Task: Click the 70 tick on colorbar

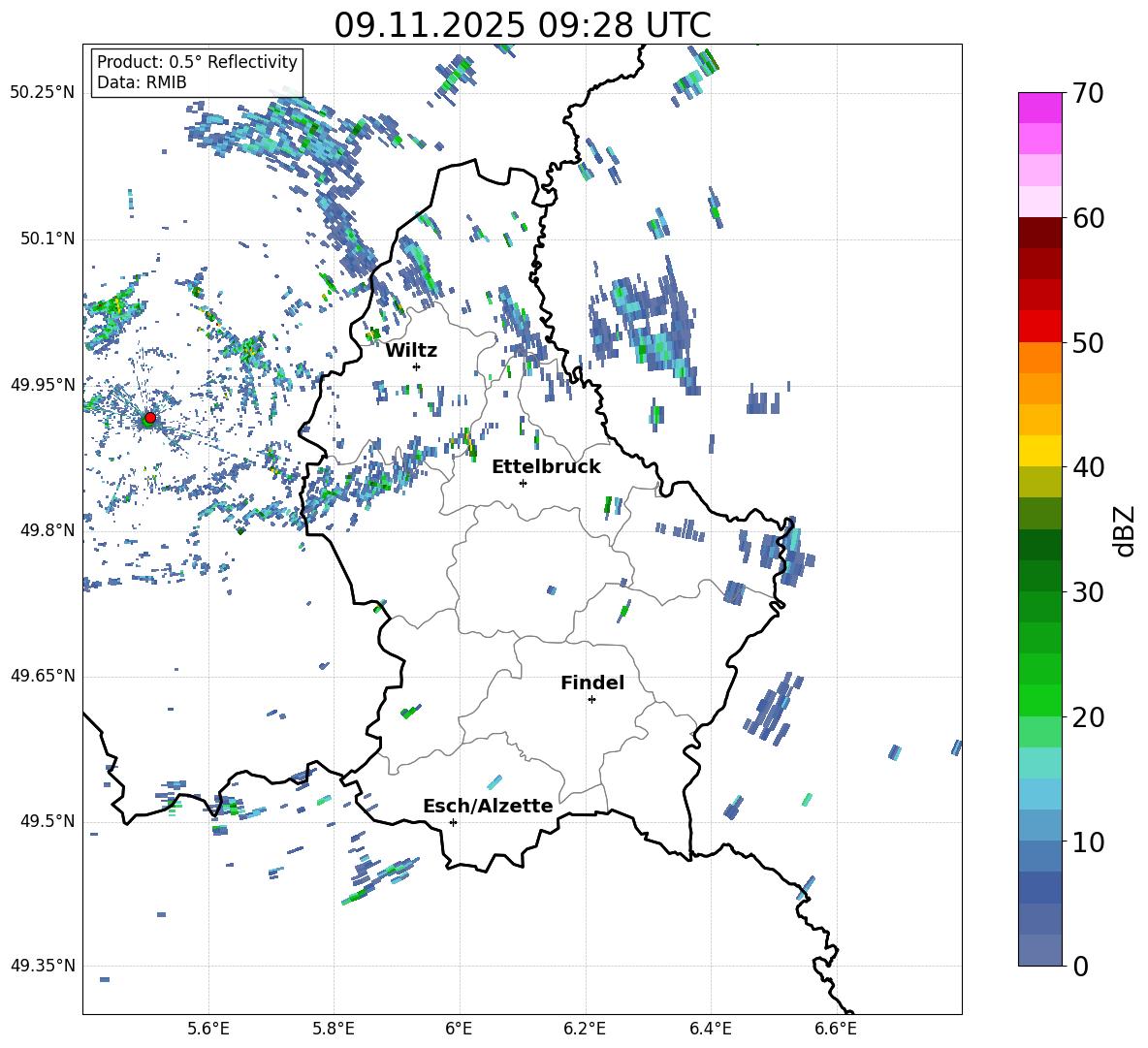Action: [x=1089, y=93]
